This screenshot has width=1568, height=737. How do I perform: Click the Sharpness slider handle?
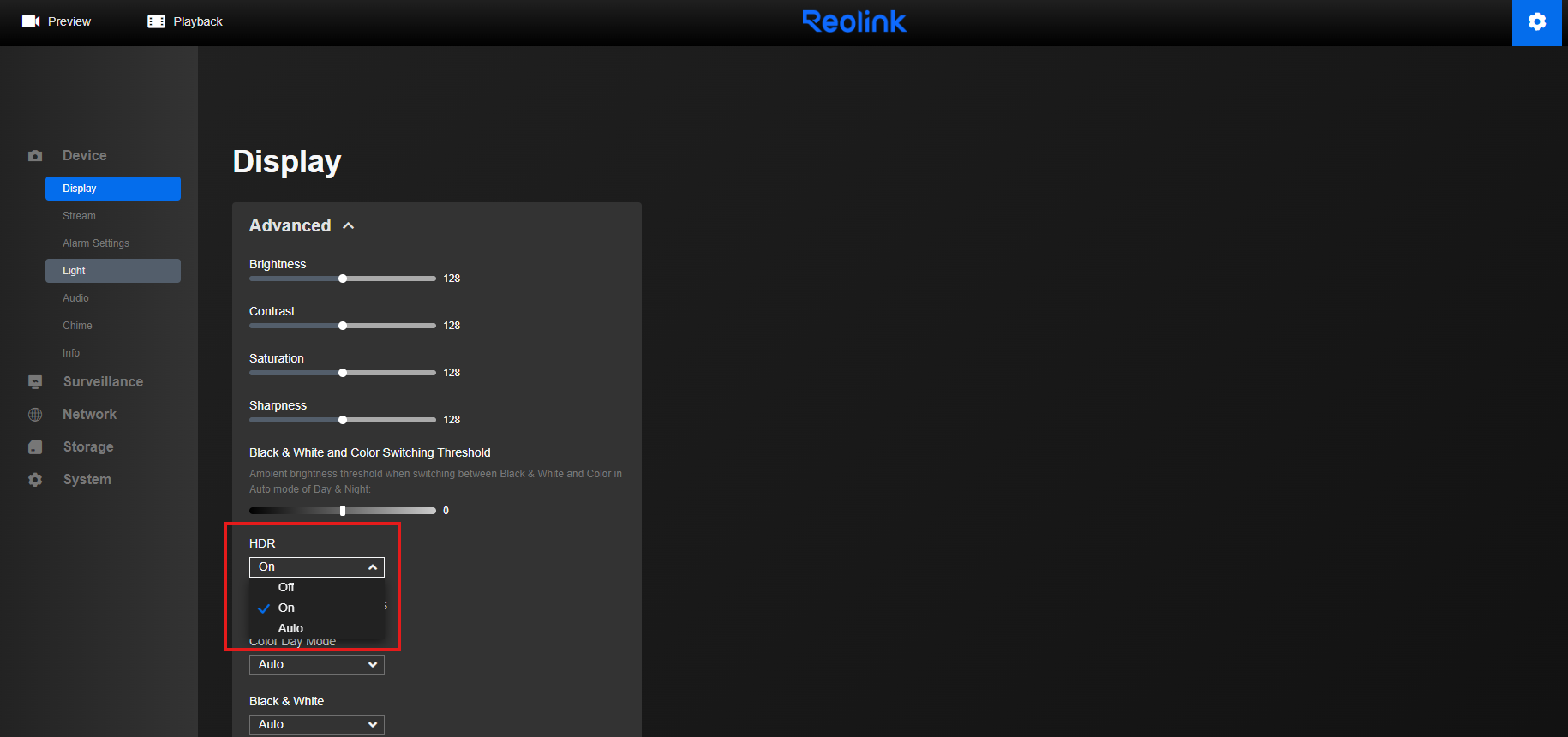click(x=343, y=420)
